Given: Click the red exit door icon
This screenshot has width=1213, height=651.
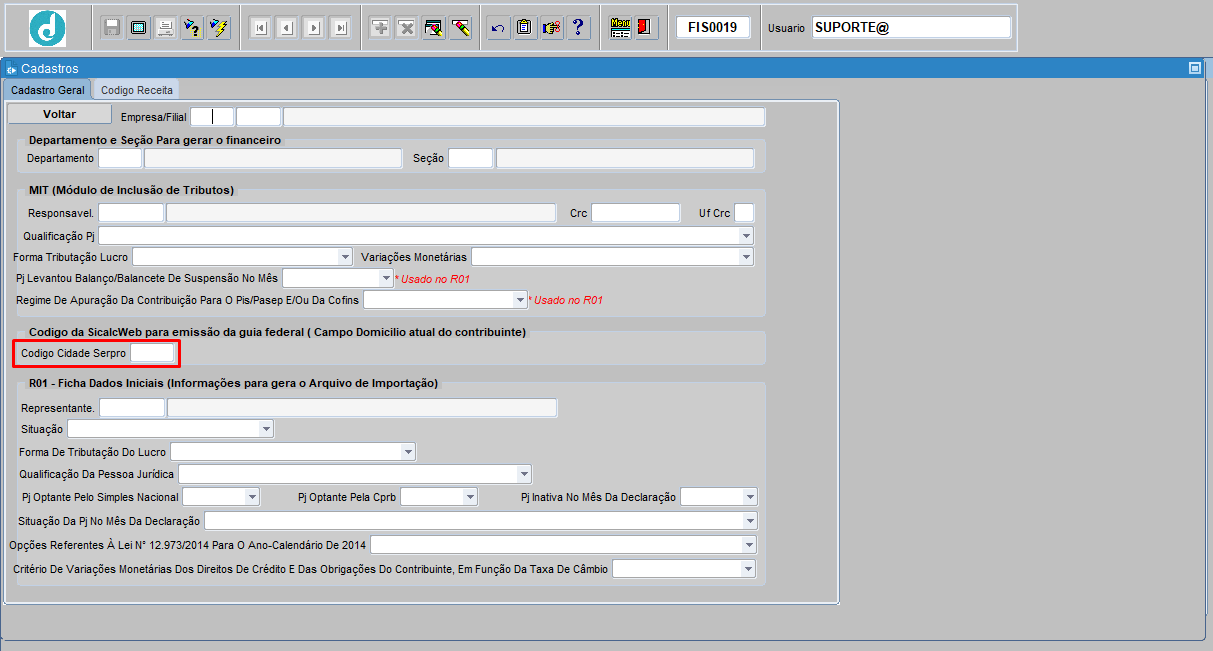Looking at the screenshot, I should [x=646, y=28].
